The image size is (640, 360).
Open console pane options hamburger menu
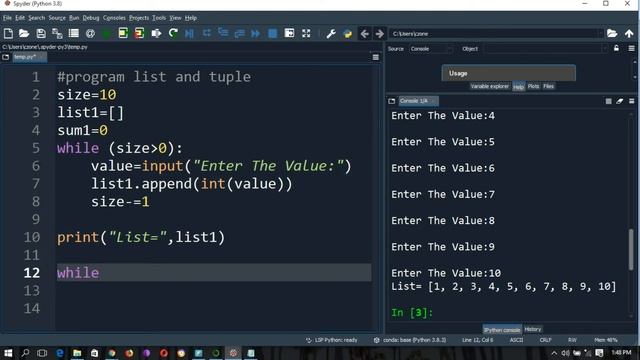pos(631,101)
